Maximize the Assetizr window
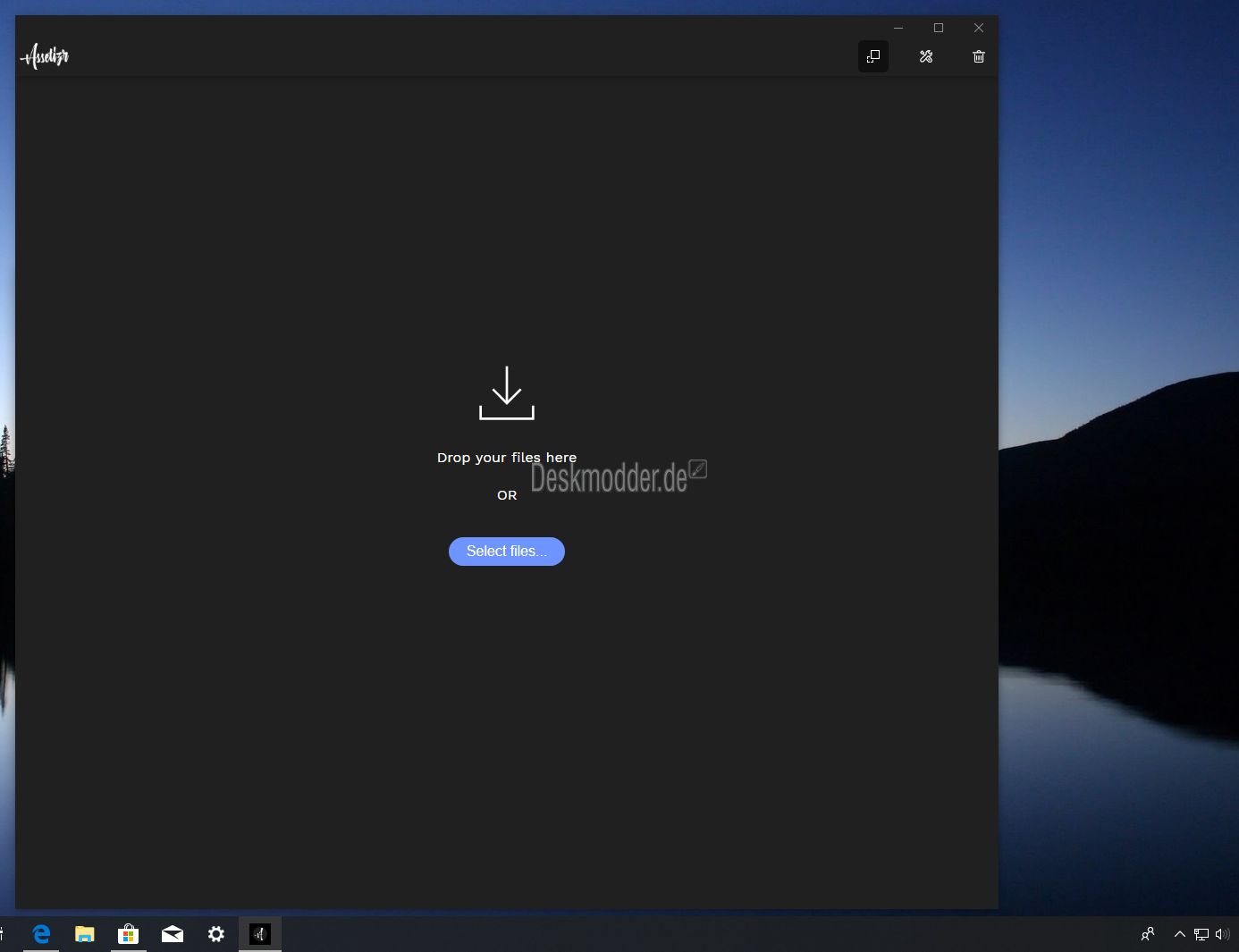The image size is (1239, 952). pyautogui.click(x=939, y=28)
